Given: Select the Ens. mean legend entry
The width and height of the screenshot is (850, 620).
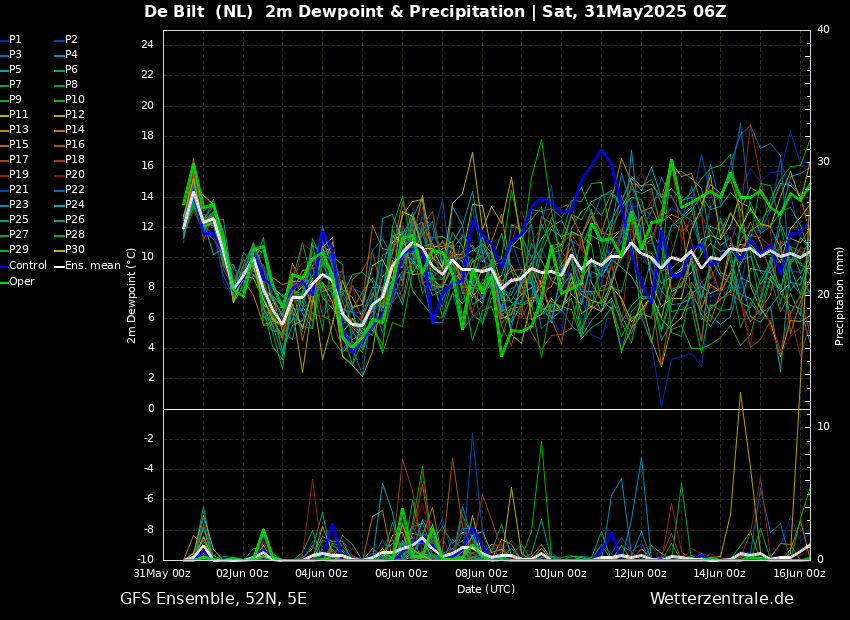Looking at the screenshot, I should [88, 266].
